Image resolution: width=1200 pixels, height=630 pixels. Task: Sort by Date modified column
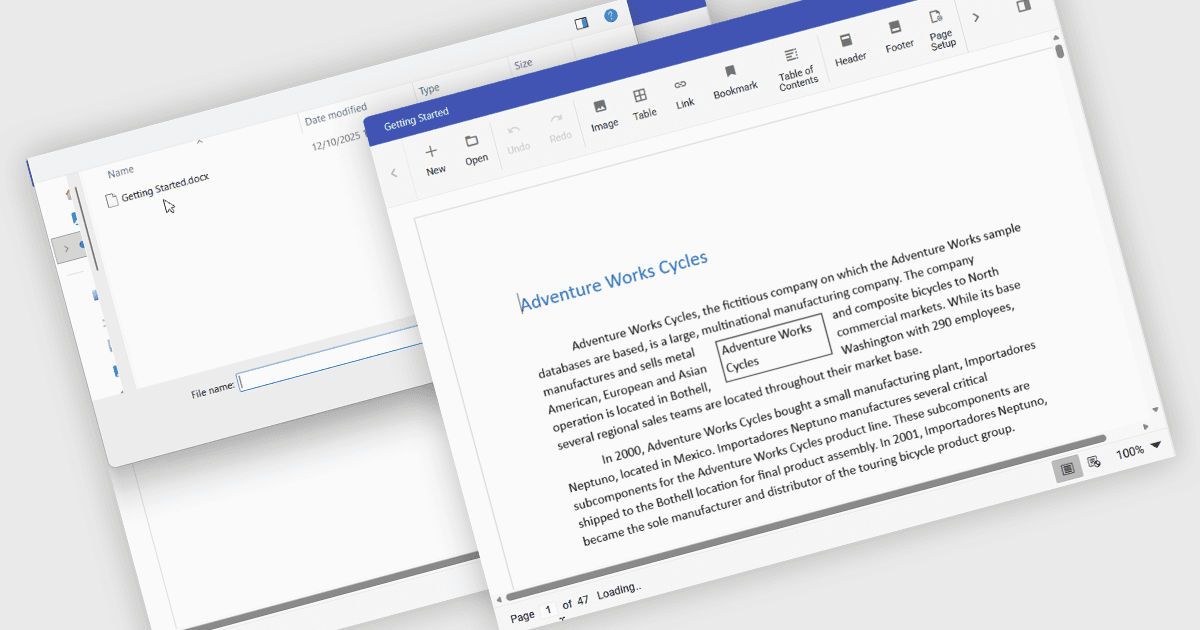pos(336,114)
